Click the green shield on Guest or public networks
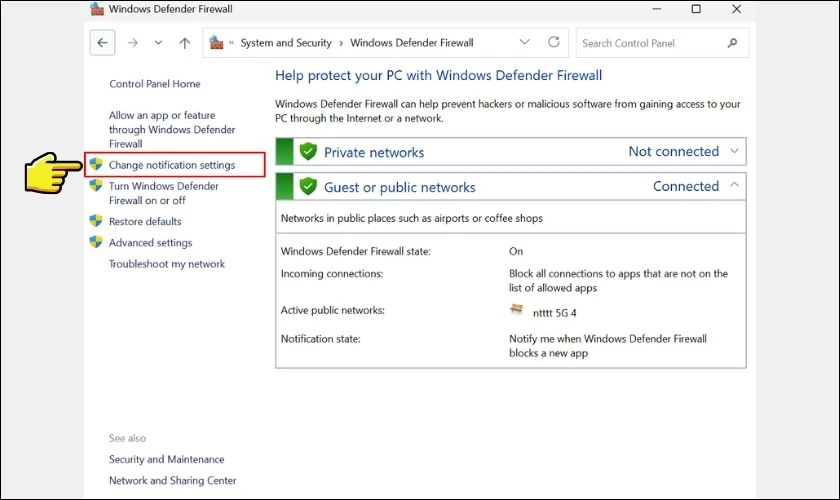The width and height of the screenshot is (840, 500). pos(308,186)
